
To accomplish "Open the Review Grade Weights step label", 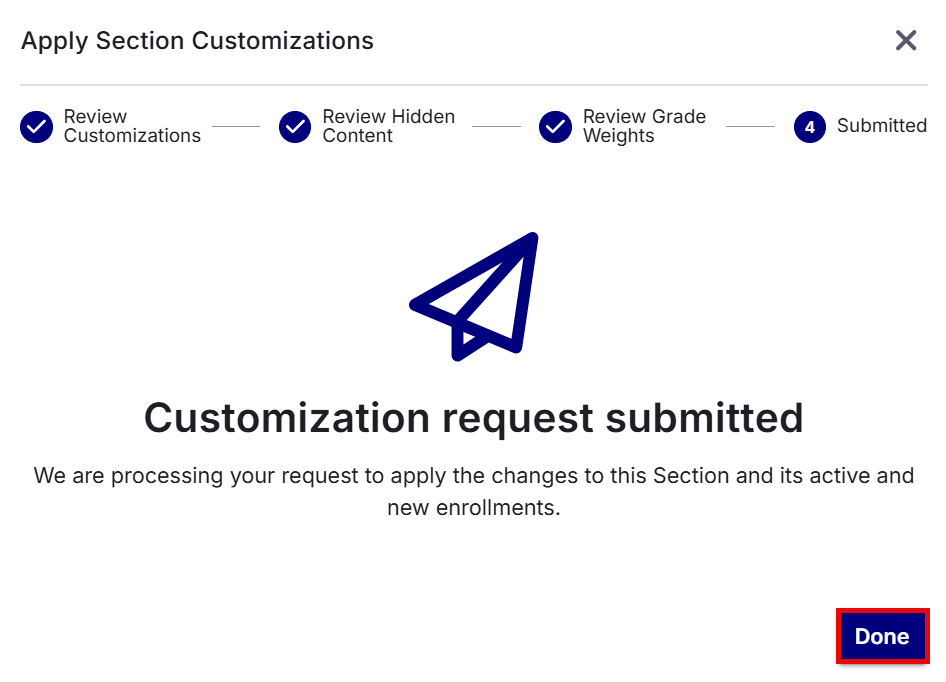I will click(x=644, y=126).
